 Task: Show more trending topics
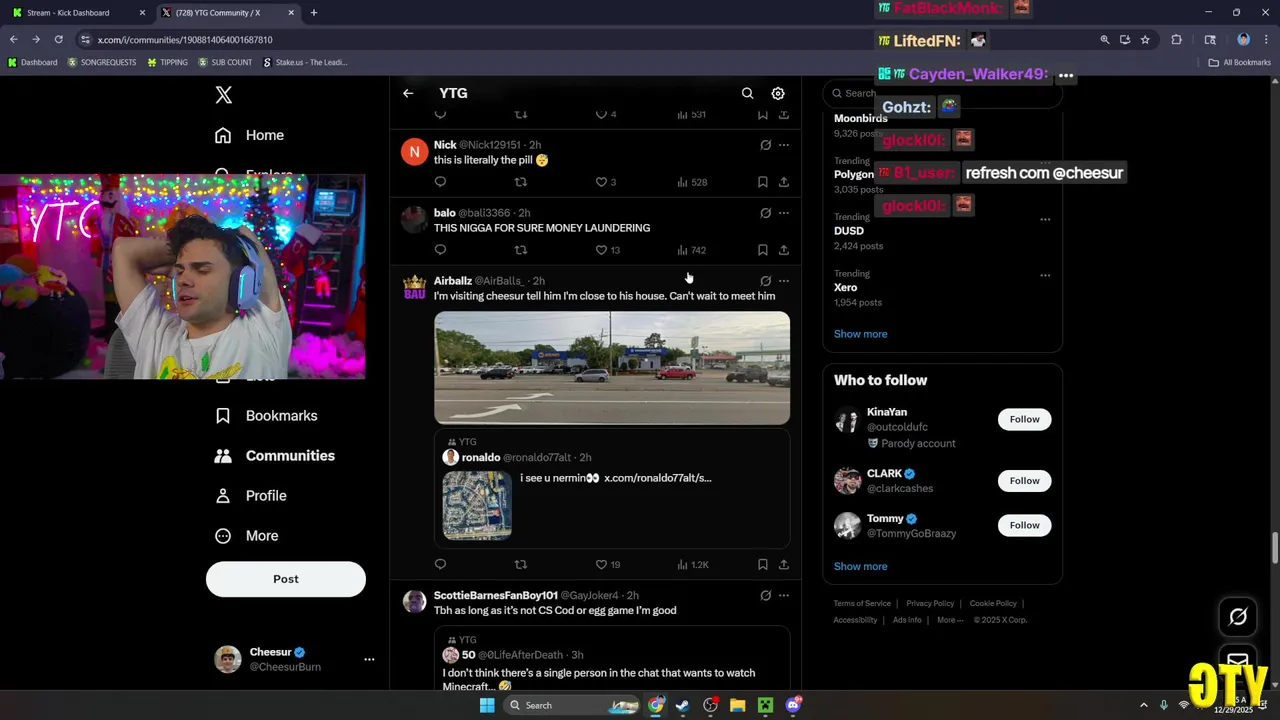860,334
